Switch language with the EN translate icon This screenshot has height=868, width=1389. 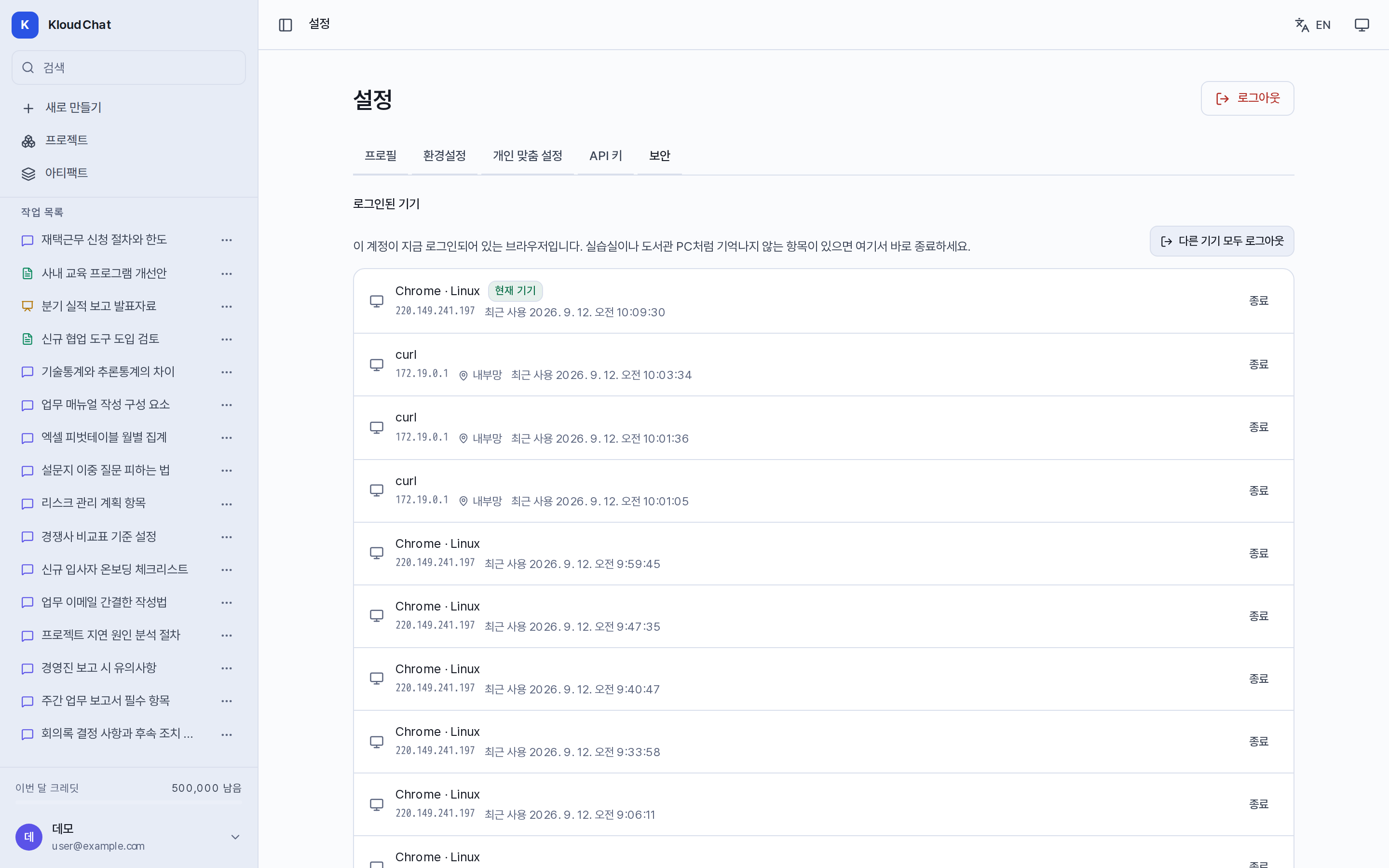1313,25
